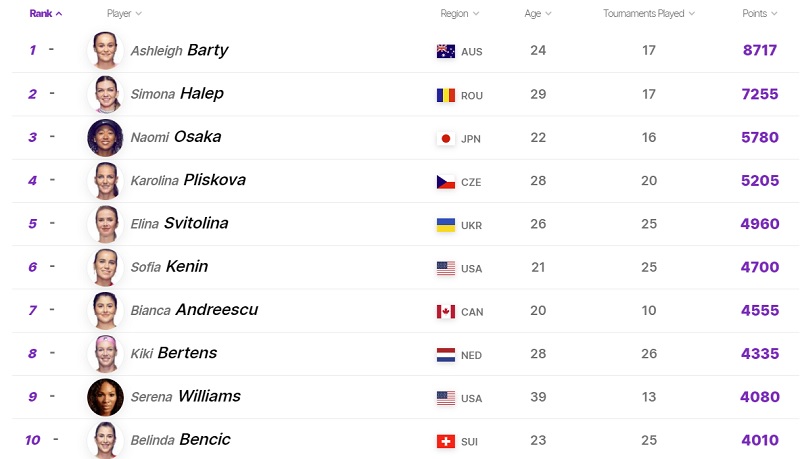Open Ashleigh Barty's player profile link

(179, 50)
